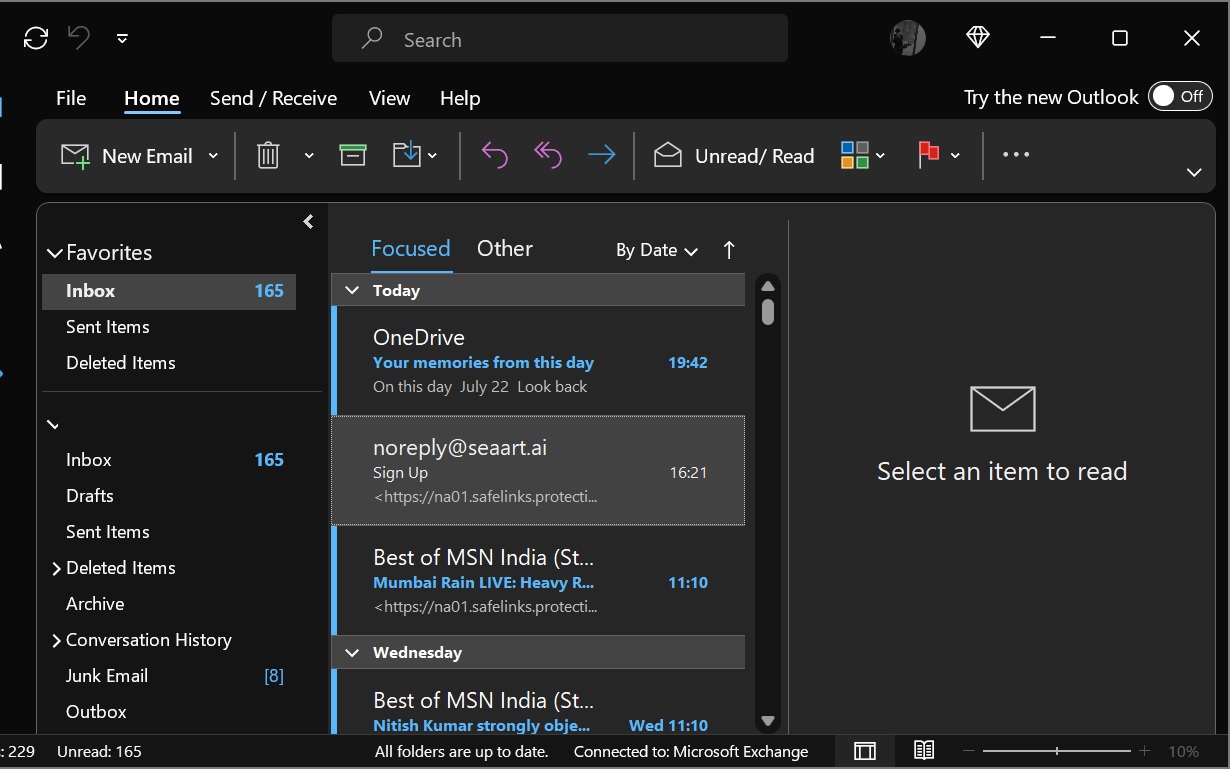The height and width of the screenshot is (769, 1230).
Task: Collapse the mailbox account folder list
Action: 53,425
